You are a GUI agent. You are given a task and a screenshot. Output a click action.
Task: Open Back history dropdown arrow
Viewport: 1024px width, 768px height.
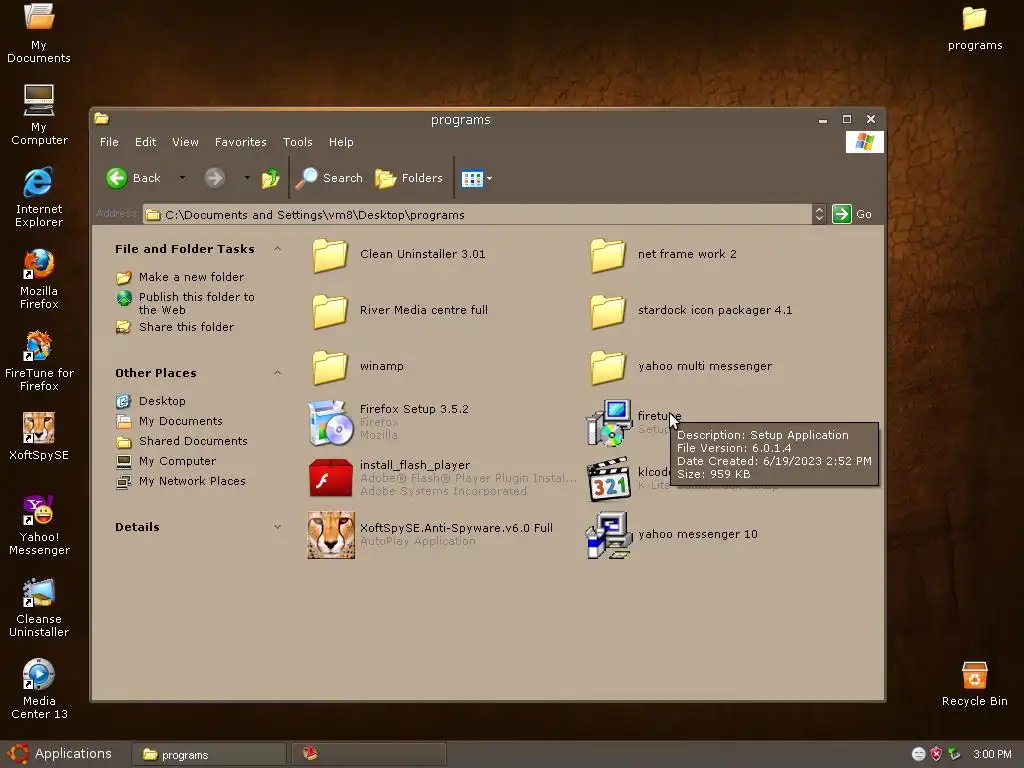[x=182, y=178]
